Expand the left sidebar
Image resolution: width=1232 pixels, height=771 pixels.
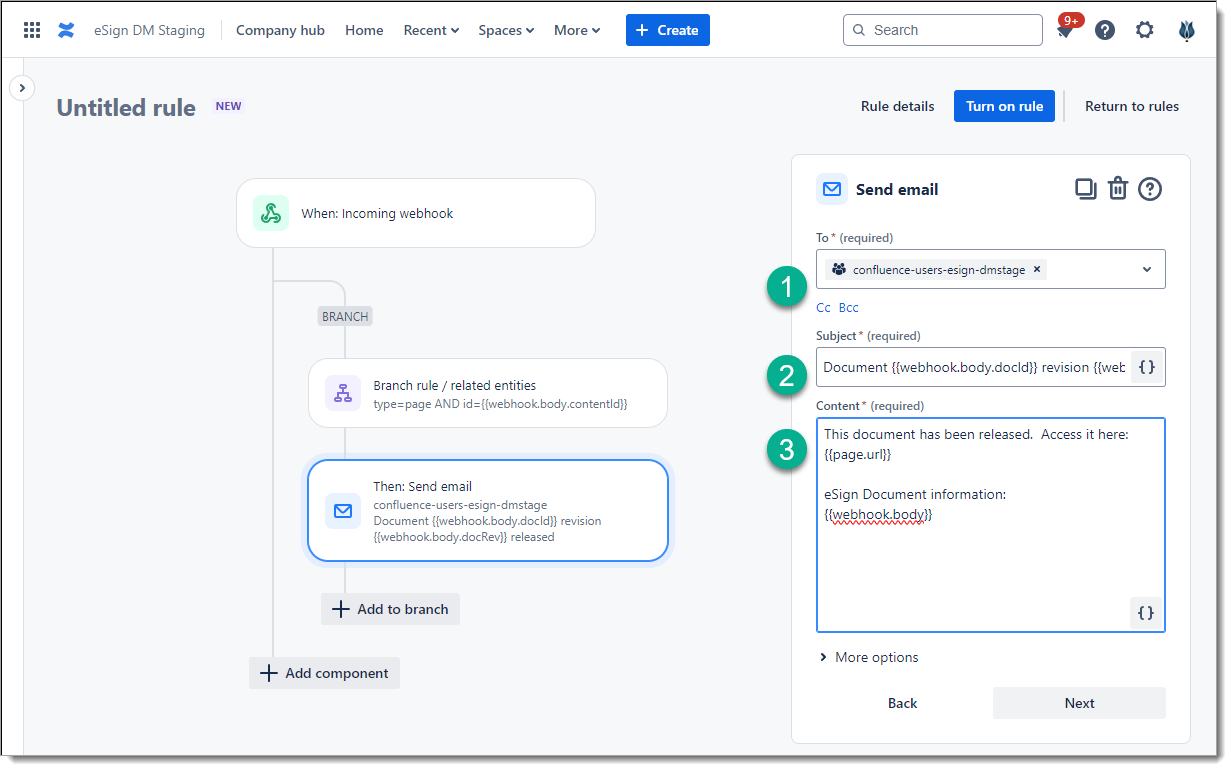click(x=22, y=88)
